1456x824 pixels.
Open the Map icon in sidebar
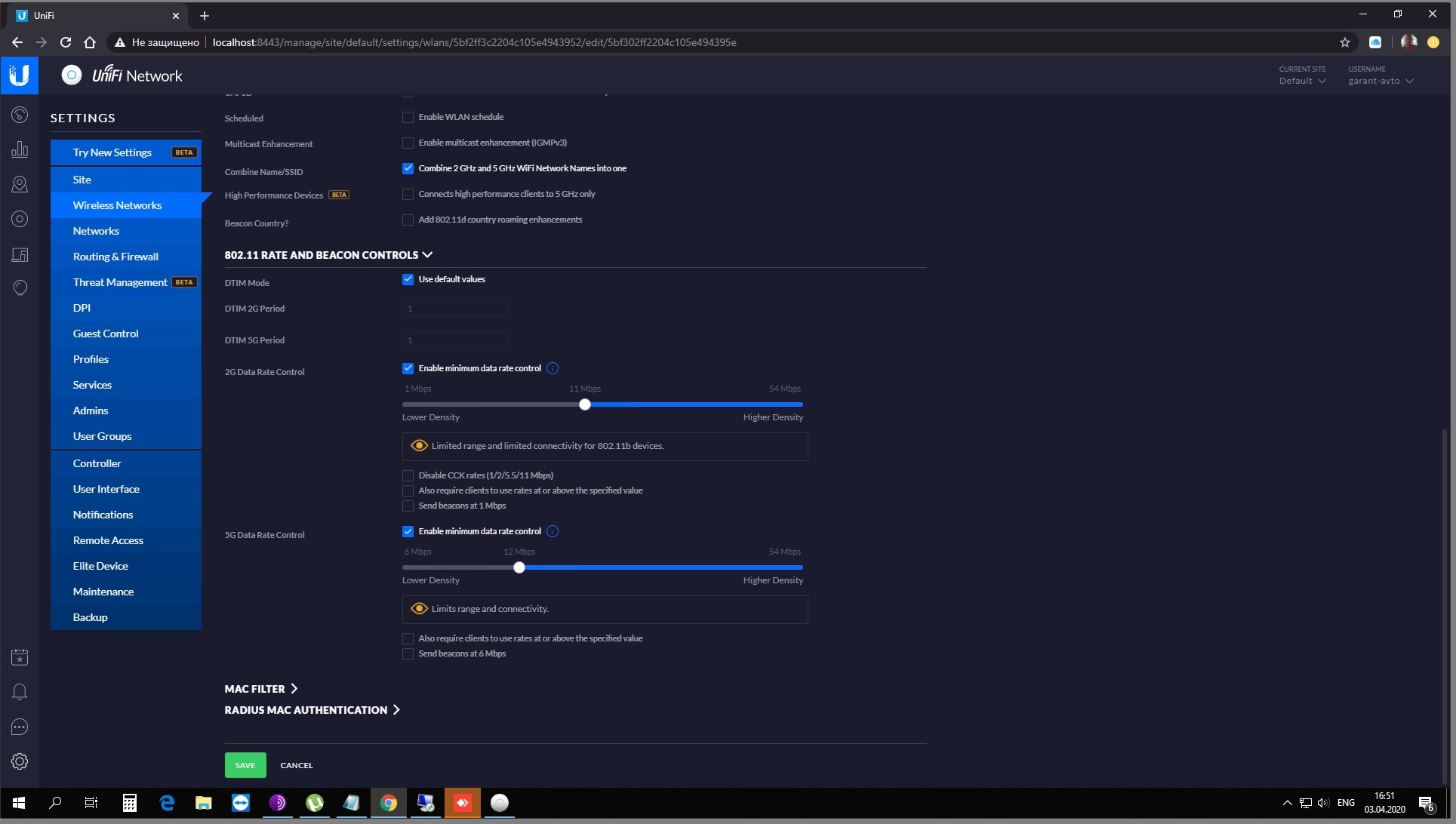[x=20, y=184]
